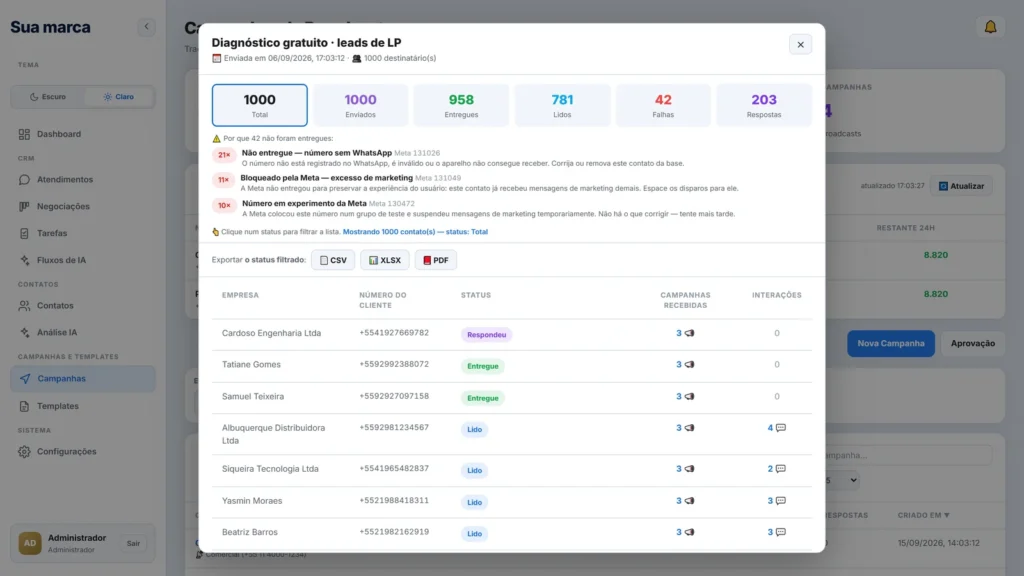Click Nova Campanha button in background page
Screen dimensions: 1024x576
point(891,344)
